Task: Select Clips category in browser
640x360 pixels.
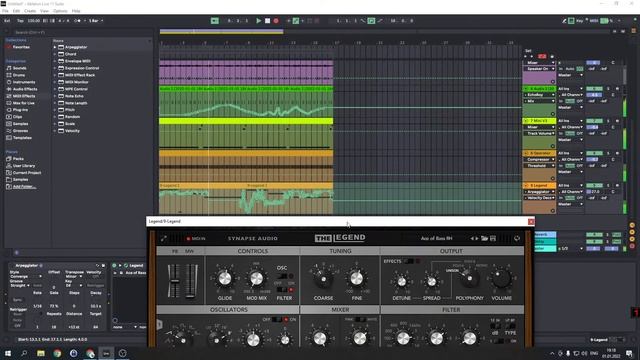Action: tap(18, 117)
